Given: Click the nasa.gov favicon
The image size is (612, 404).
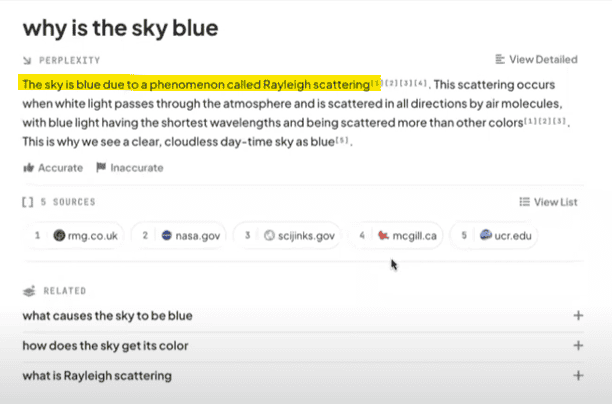Looking at the screenshot, I should 167,235.
